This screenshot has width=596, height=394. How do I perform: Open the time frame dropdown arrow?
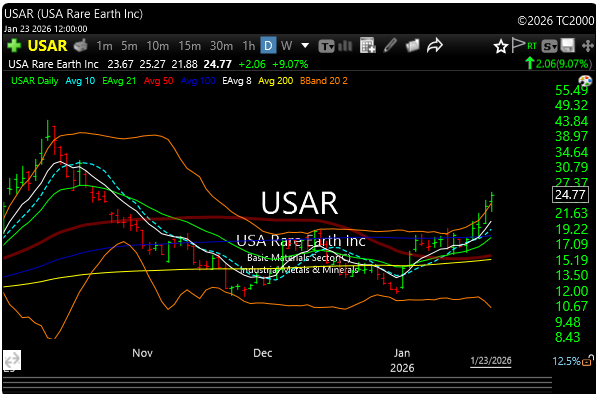pyautogui.click(x=305, y=46)
